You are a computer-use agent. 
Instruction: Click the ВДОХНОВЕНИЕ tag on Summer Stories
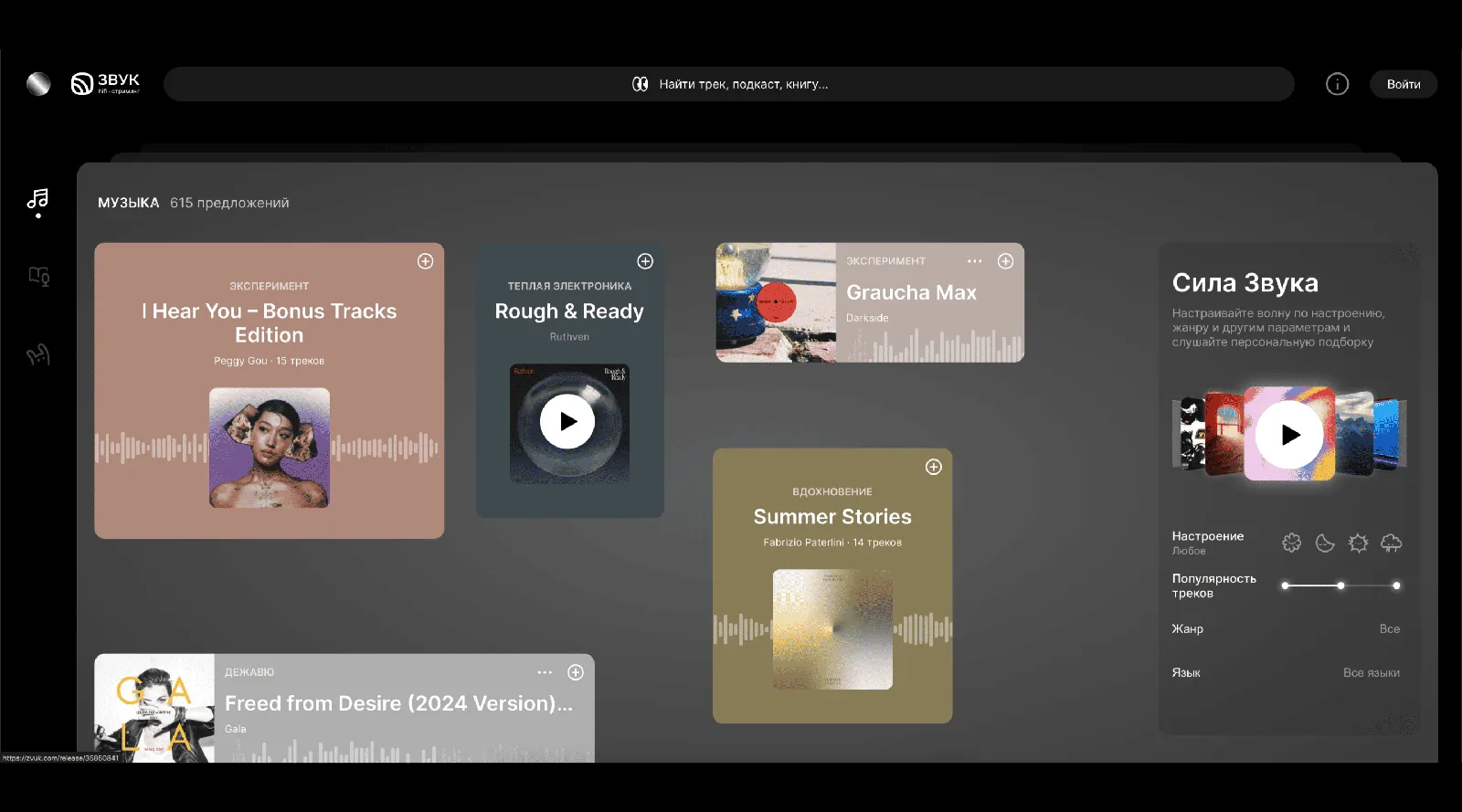pos(832,491)
